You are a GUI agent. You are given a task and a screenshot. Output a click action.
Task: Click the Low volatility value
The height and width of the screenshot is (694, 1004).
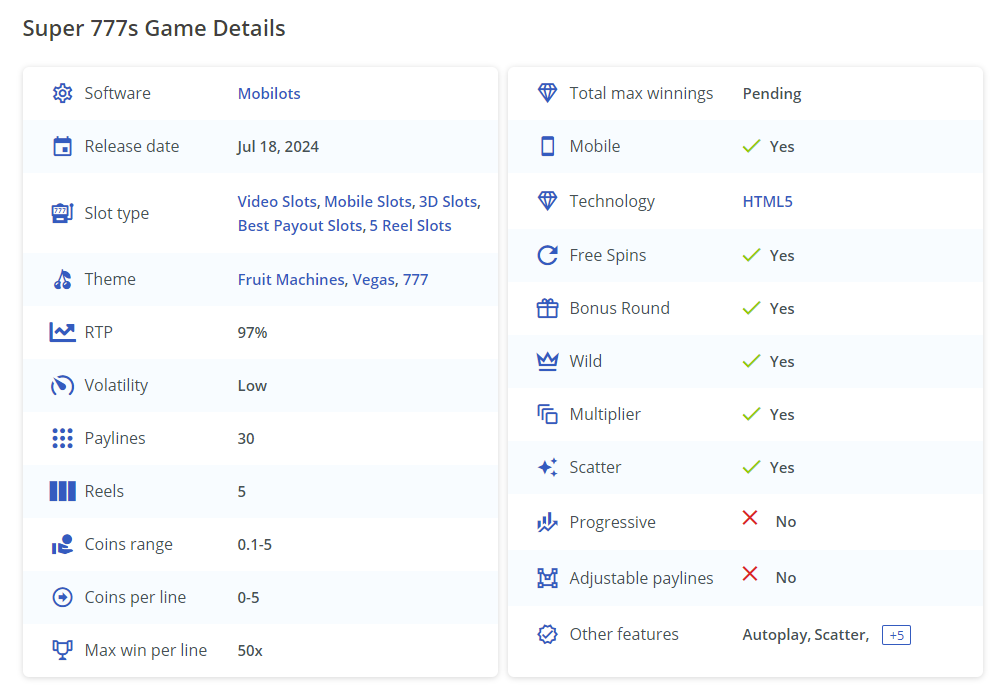(252, 386)
